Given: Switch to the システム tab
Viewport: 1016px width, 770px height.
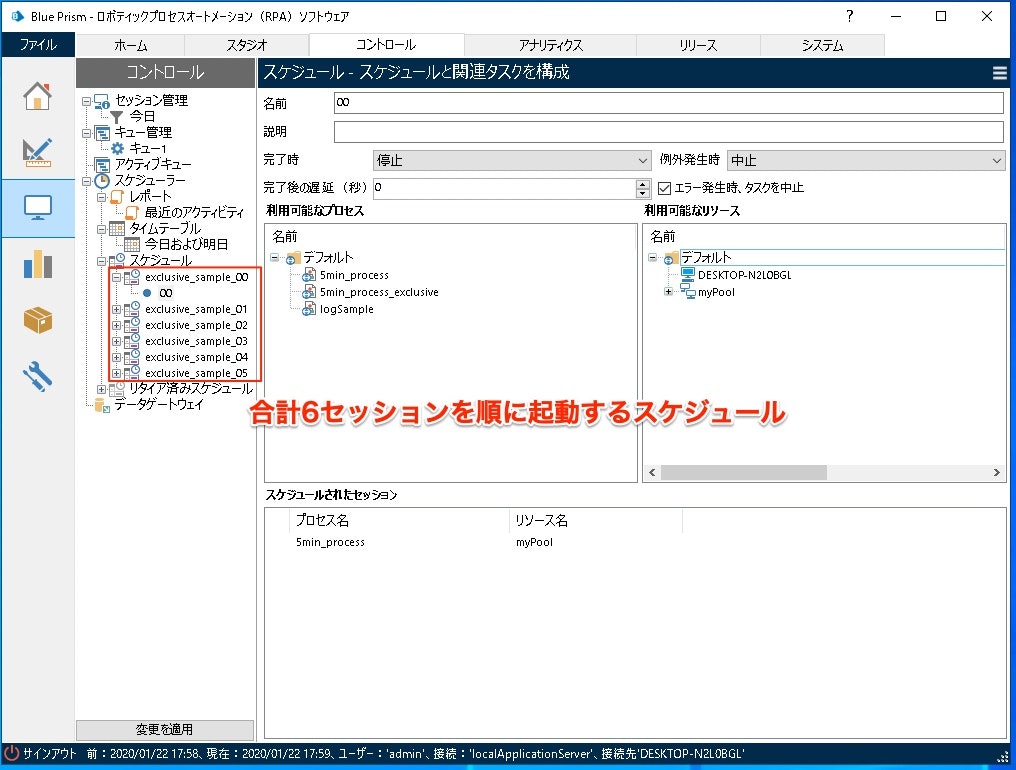Looking at the screenshot, I should click(x=822, y=45).
